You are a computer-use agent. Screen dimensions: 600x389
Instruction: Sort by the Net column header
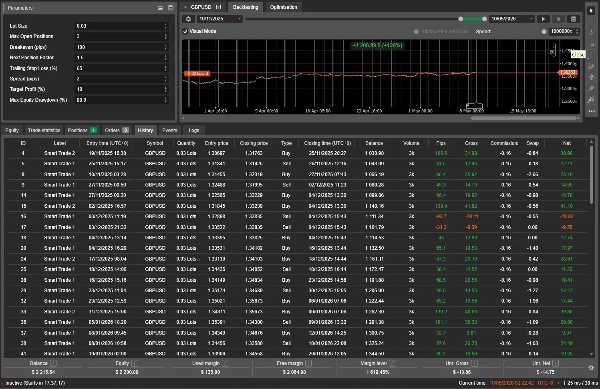click(567, 143)
